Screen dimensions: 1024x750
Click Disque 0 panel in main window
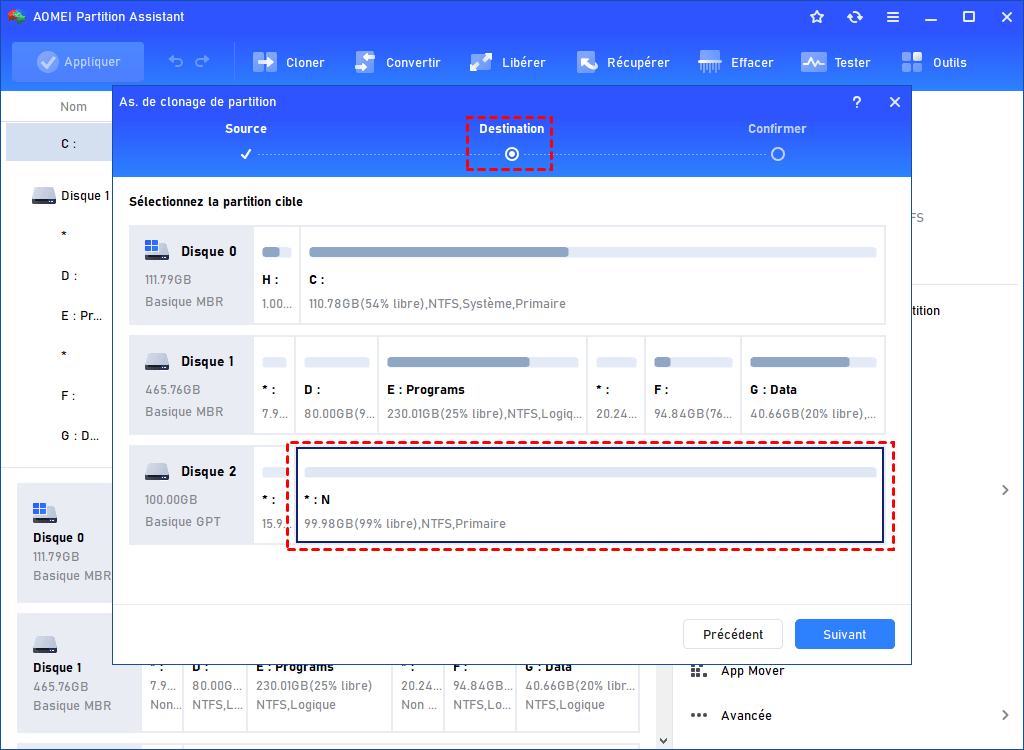pyautogui.click(x=65, y=542)
